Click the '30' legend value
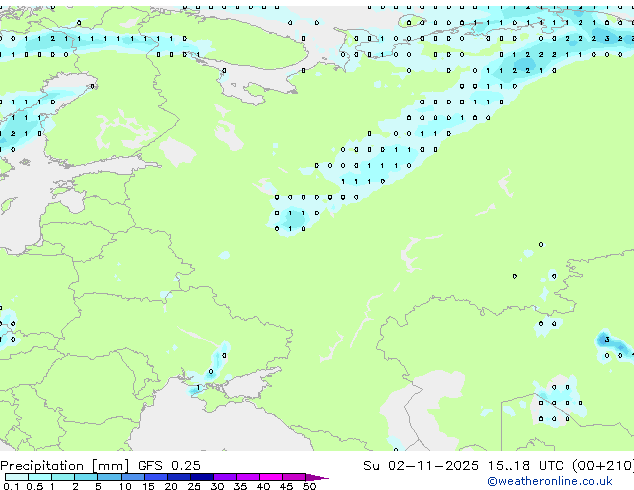The image size is (634, 490). point(217,486)
